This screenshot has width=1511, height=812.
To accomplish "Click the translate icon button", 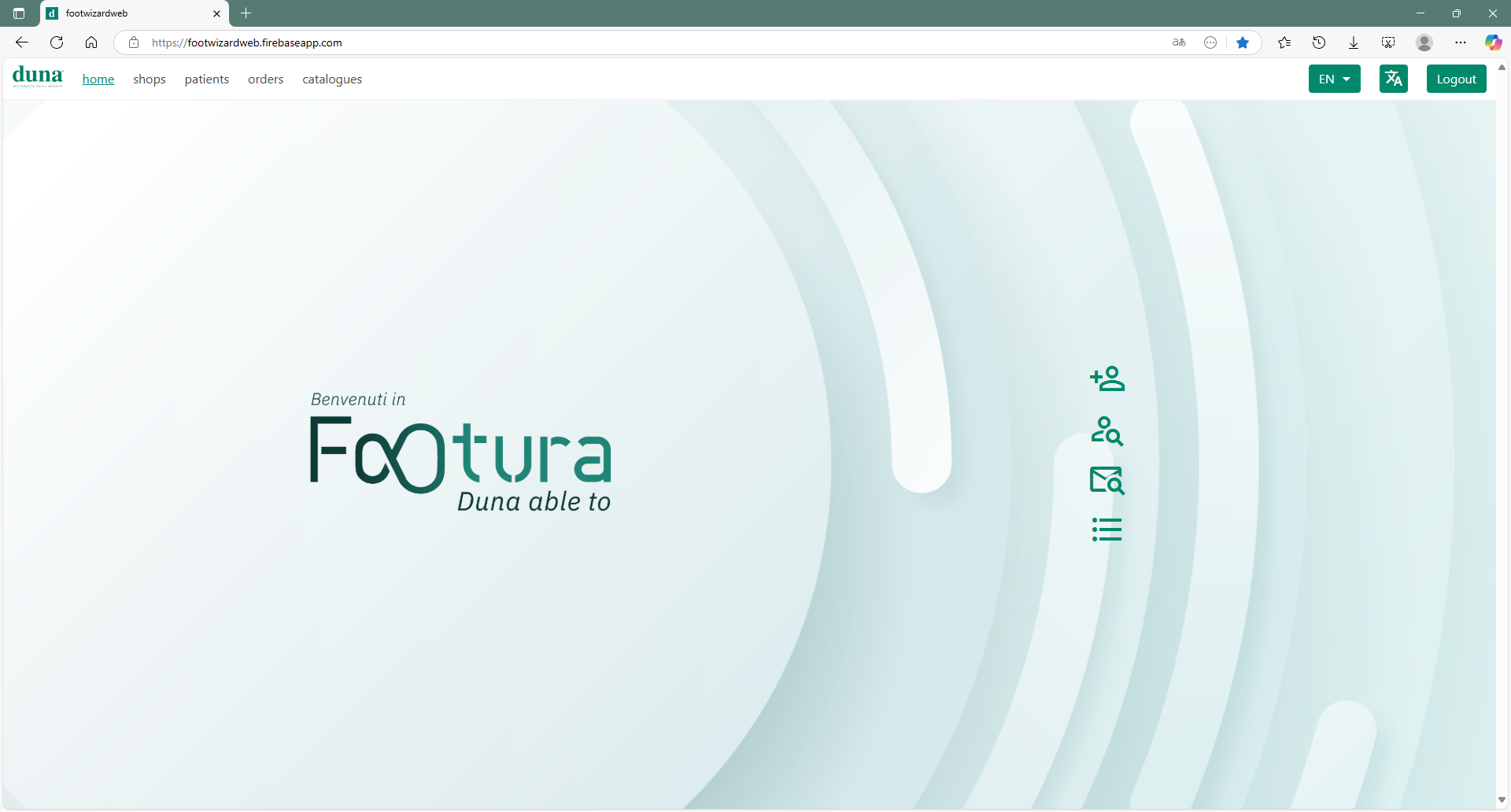I will pyautogui.click(x=1393, y=79).
